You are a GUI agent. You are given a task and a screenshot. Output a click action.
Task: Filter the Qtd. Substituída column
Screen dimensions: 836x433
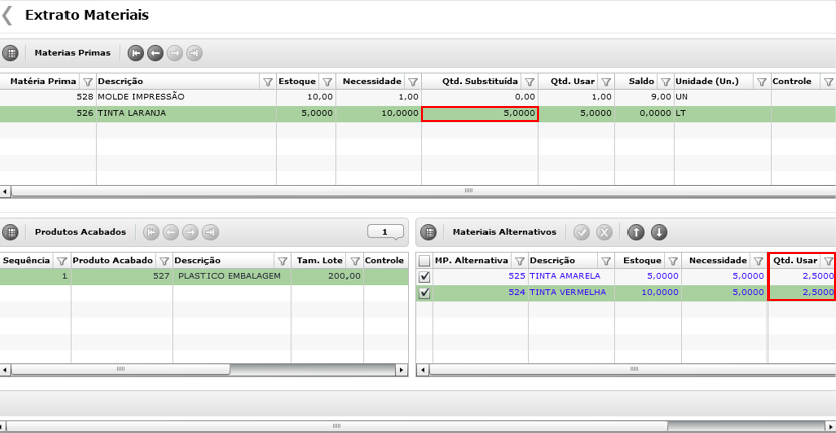tap(529, 82)
